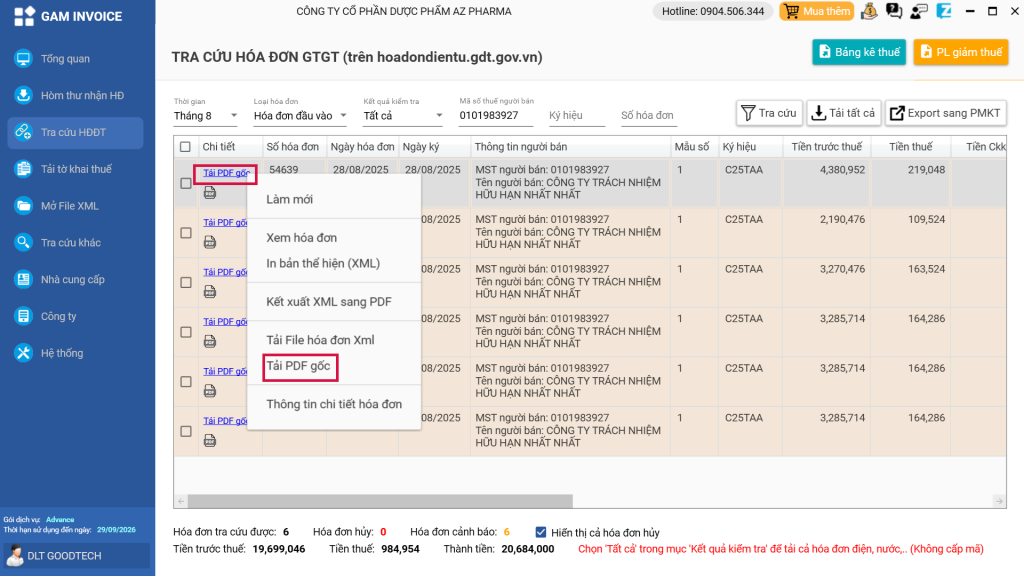Choose 'Kết xuất XML sang PDF' menu entry
This screenshot has width=1024, height=576.
pyautogui.click(x=328, y=302)
